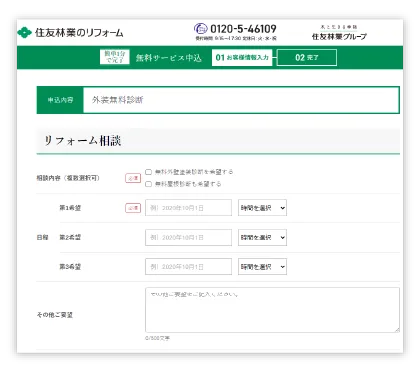Open the 住友林業グループ logo link
This screenshot has height=366, width=416.
(339, 33)
